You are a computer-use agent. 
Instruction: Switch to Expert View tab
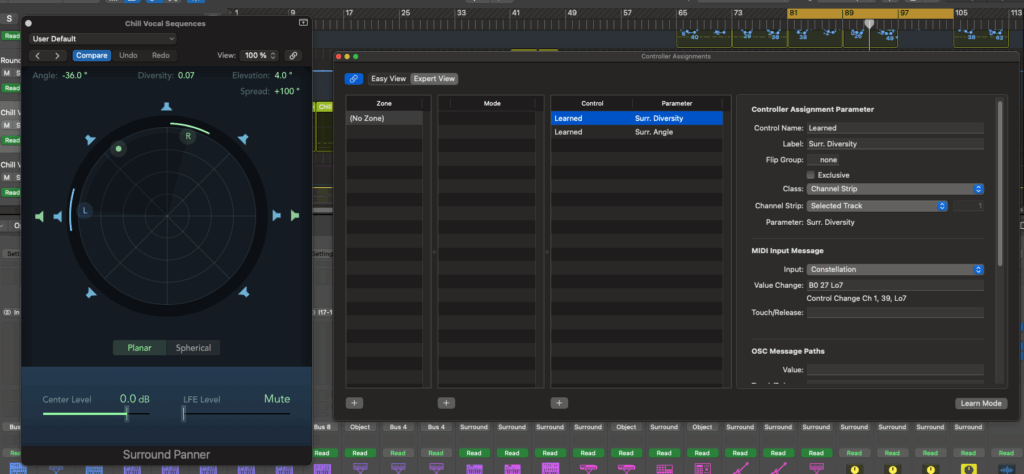[x=433, y=79]
